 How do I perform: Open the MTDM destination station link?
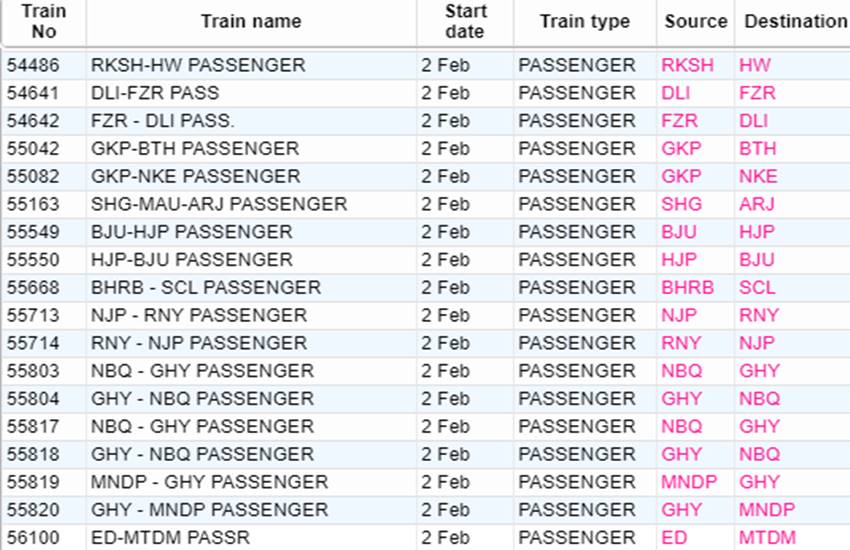(x=767, y=538)
